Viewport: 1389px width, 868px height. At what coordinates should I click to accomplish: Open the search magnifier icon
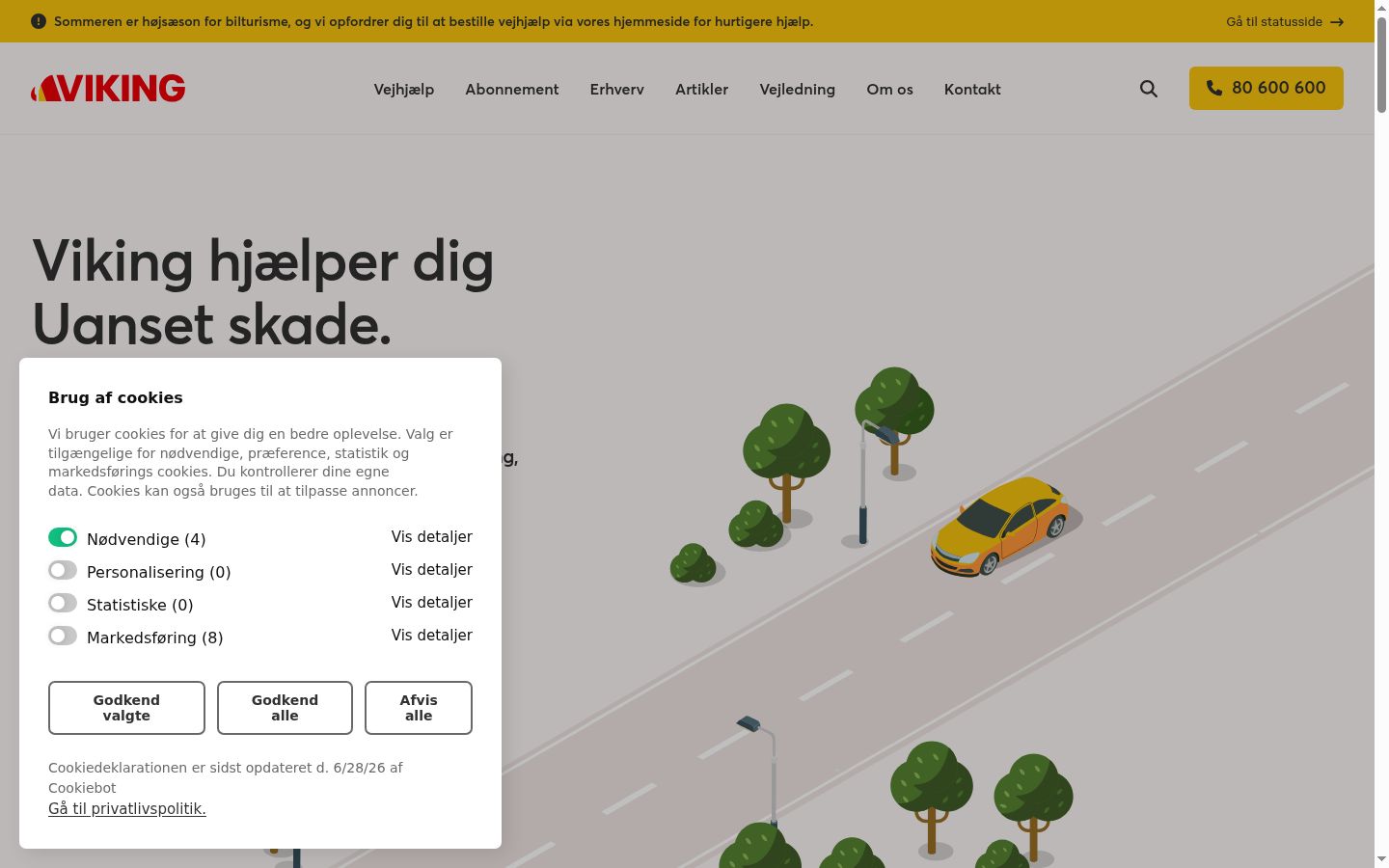click(1148, 89)
